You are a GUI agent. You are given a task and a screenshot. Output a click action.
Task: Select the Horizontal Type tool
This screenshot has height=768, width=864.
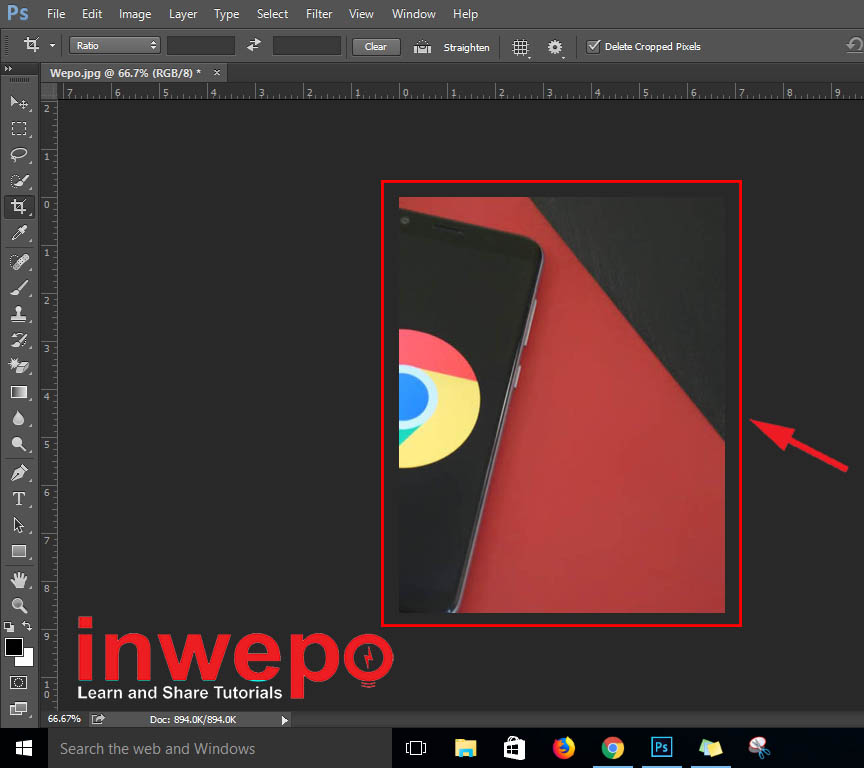[x=19, y=498]
